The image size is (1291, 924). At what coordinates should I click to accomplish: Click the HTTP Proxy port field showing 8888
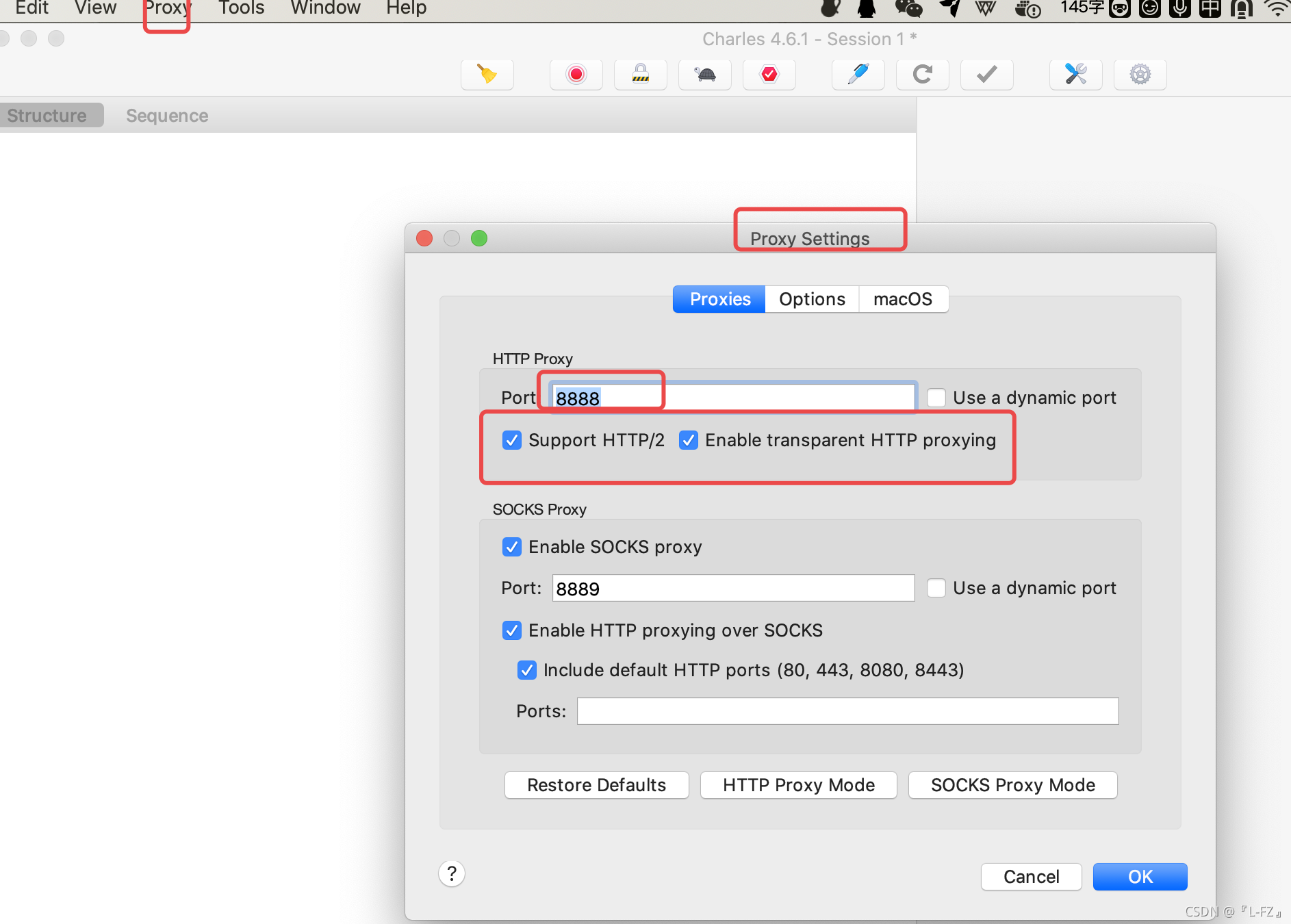point(733,398)
